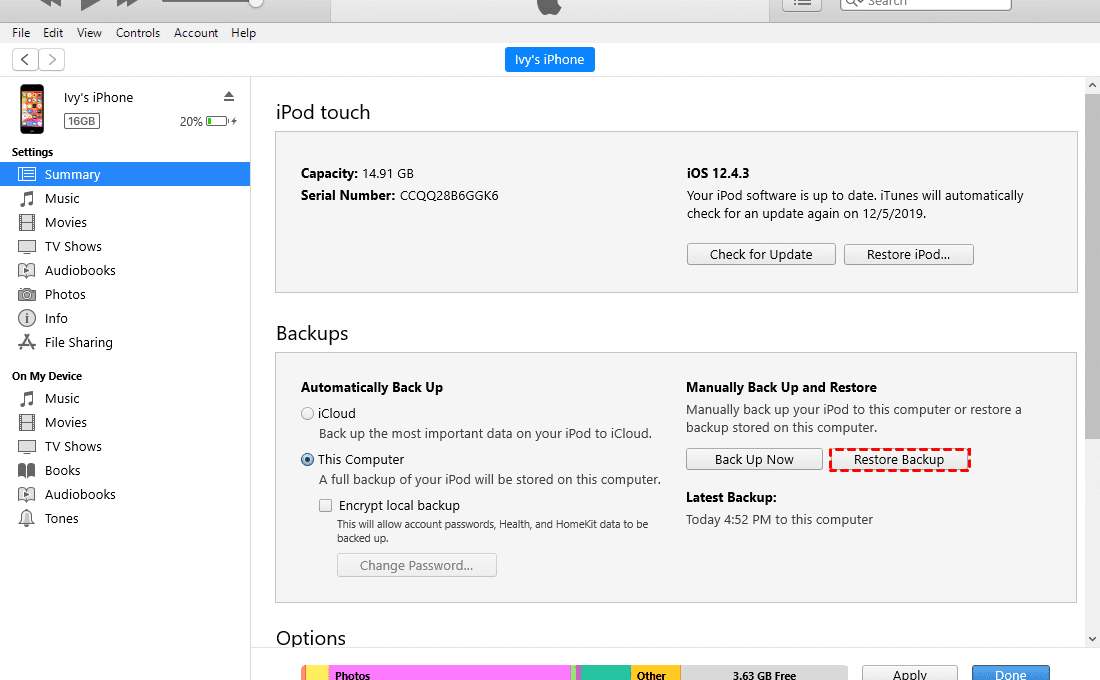Click the Back Up Now button
Image resolution: width=1100 pixels, height=680 pixels.
pos(754,459)
